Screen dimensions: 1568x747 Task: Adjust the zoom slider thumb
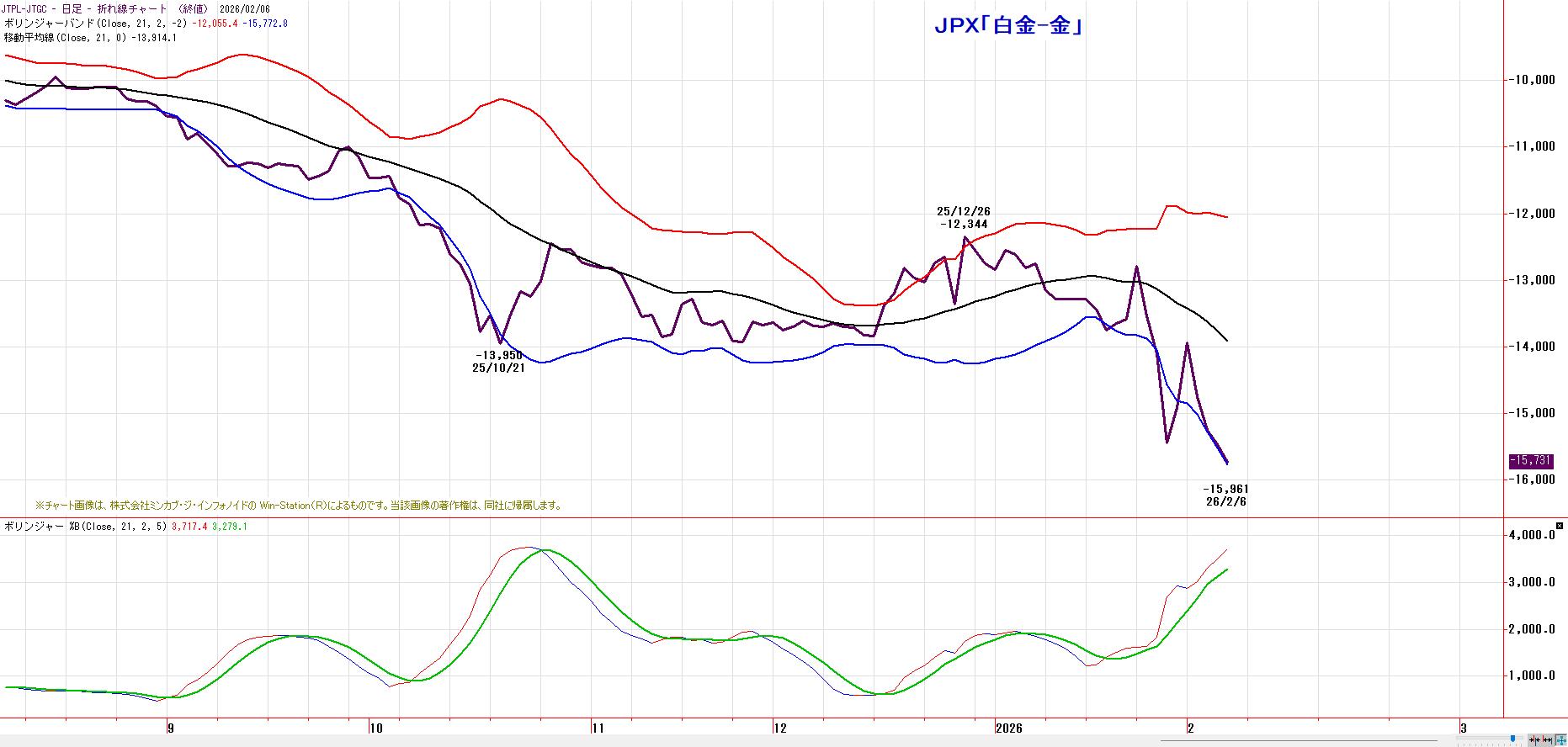tap(1512, 739)
